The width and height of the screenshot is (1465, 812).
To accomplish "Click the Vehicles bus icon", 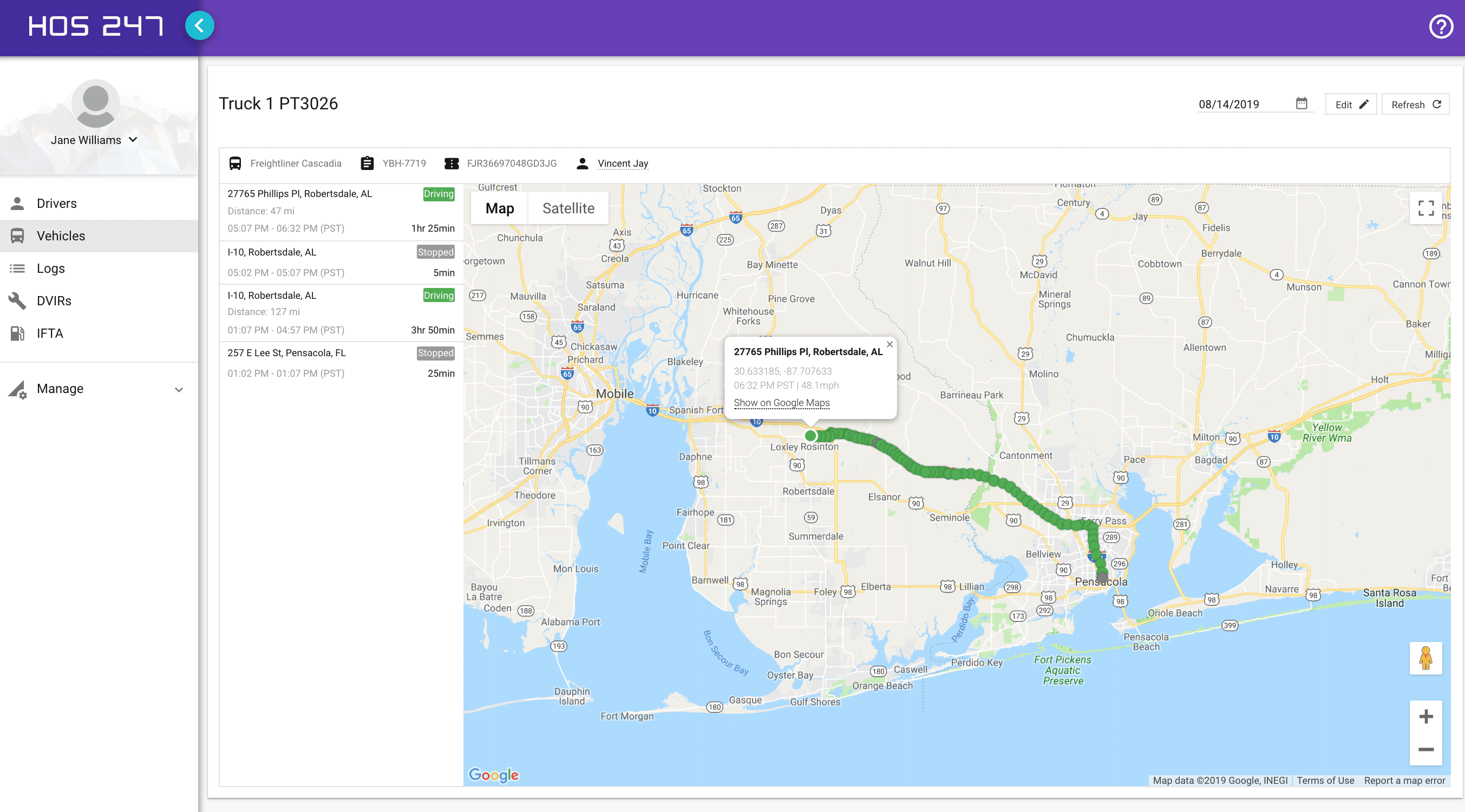I will 18,235.
